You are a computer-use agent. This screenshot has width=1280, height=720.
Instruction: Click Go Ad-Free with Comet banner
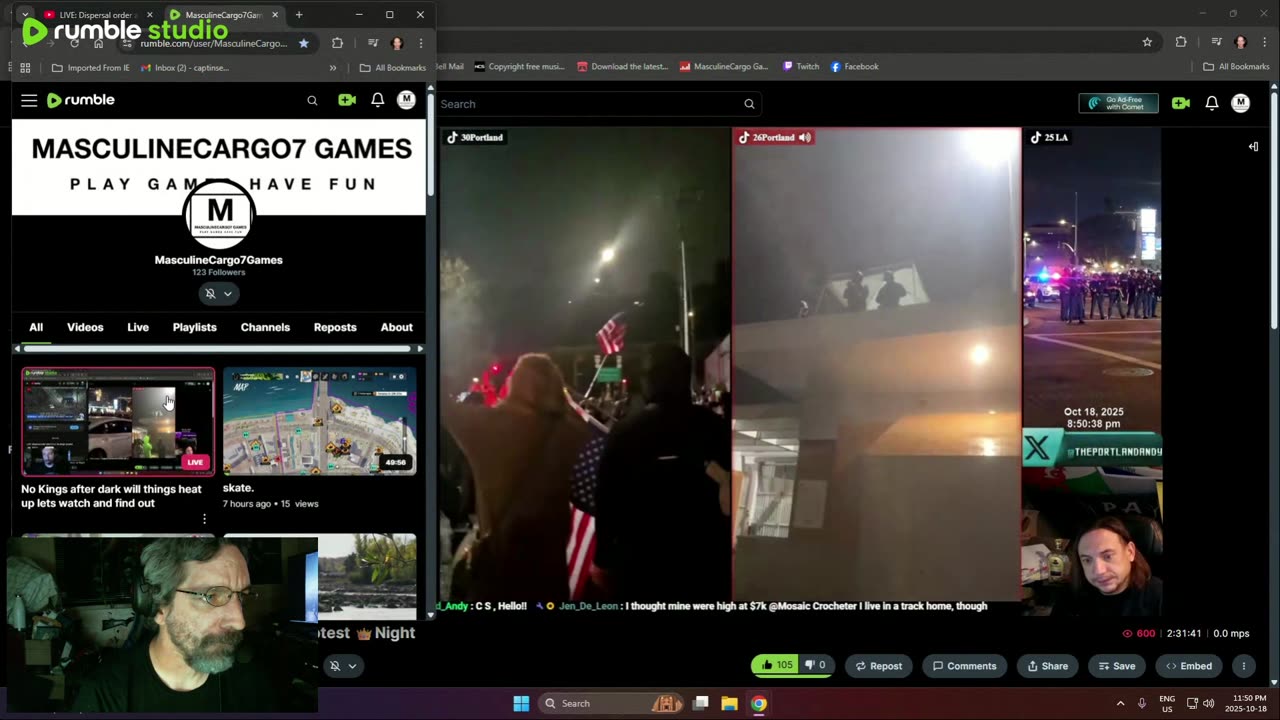click(x=1118, y=103)
